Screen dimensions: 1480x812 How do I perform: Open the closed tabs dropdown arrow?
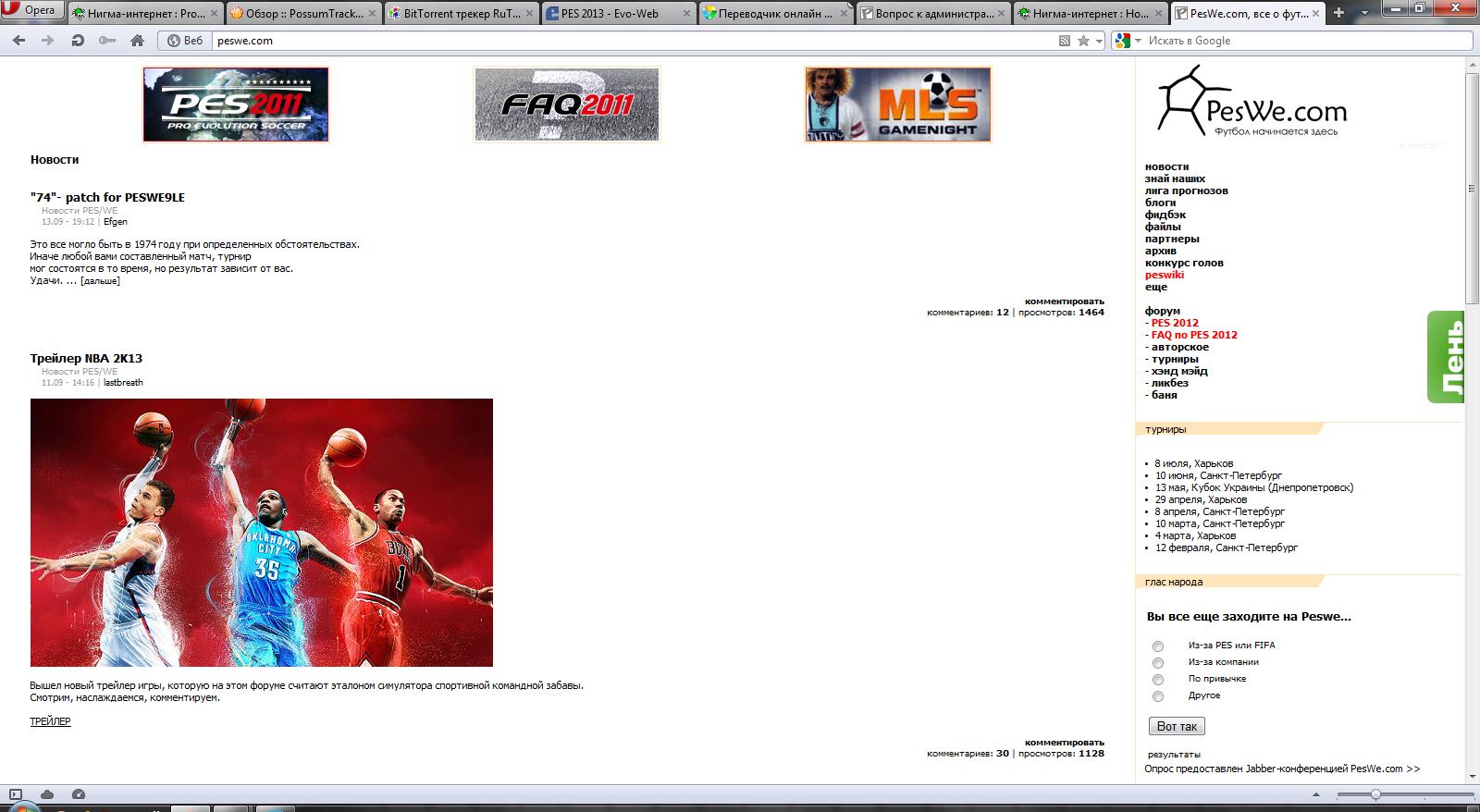(x=1363, y=13)
